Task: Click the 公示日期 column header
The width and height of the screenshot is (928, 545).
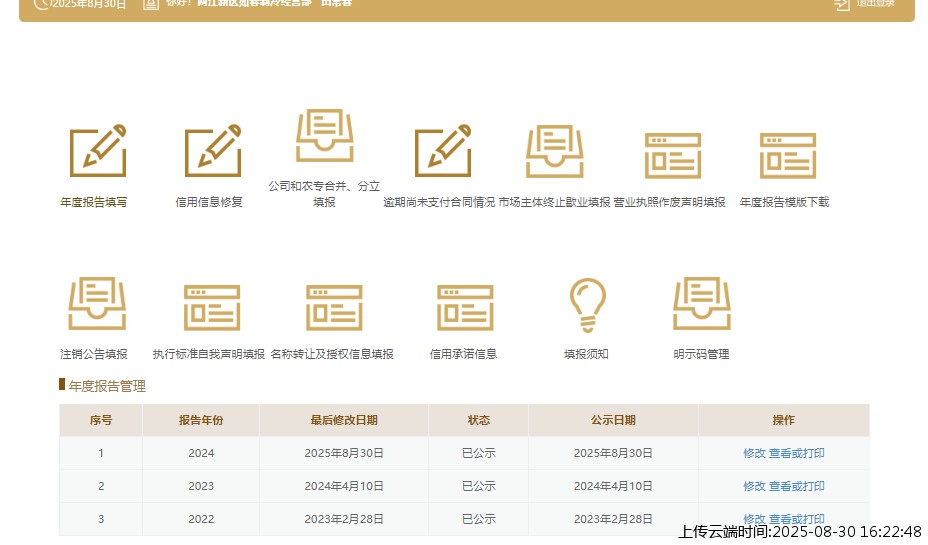Action: tap(613, 420)
